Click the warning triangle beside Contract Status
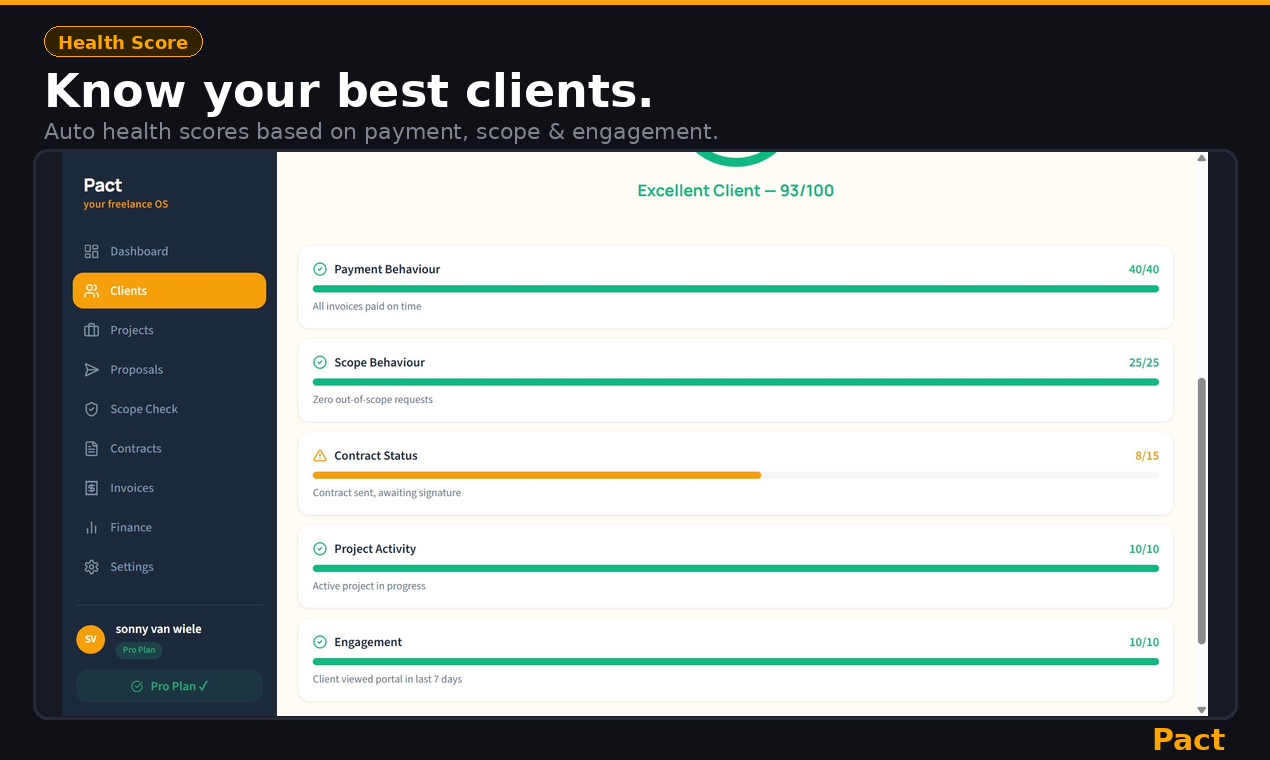The image size is (1270, 760). [x=320, y=455]
